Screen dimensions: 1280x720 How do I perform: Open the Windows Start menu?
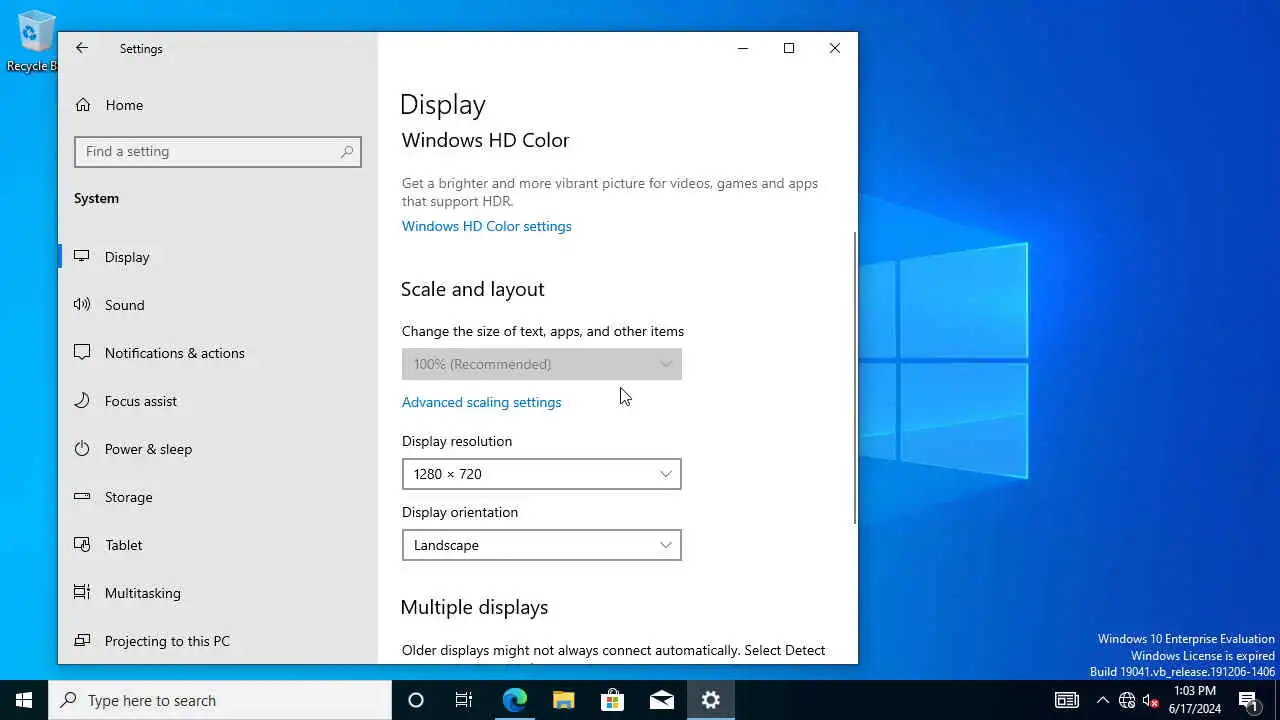coord(24,700)
